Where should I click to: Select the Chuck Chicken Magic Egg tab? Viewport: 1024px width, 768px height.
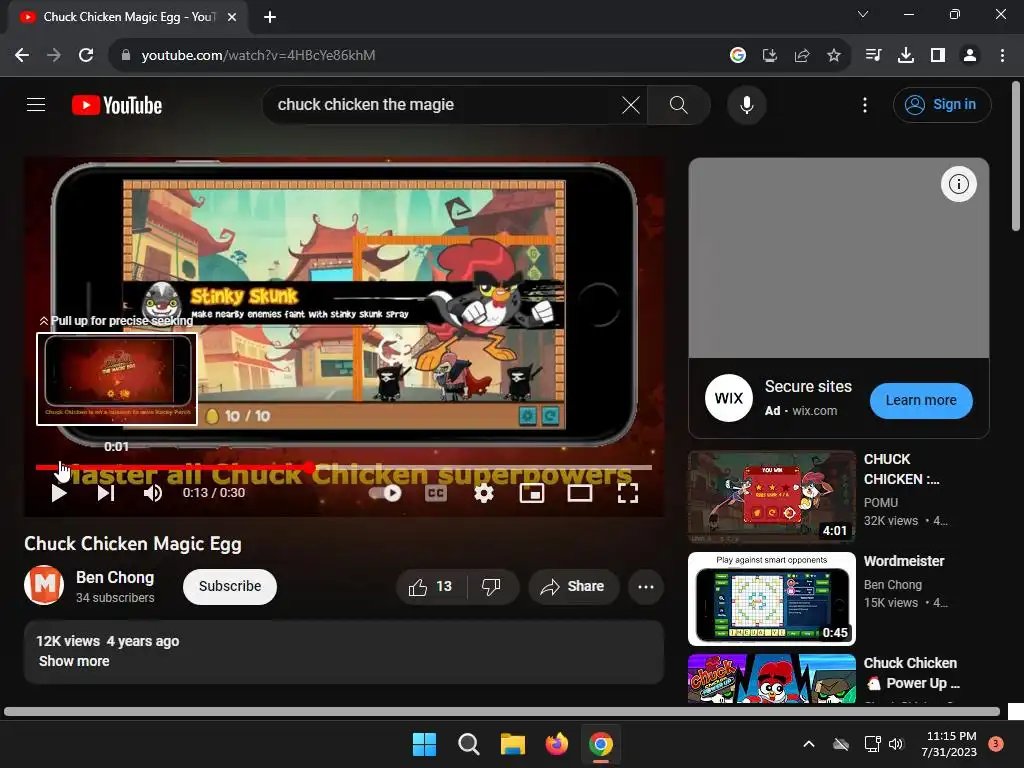(x=128, y=17)
